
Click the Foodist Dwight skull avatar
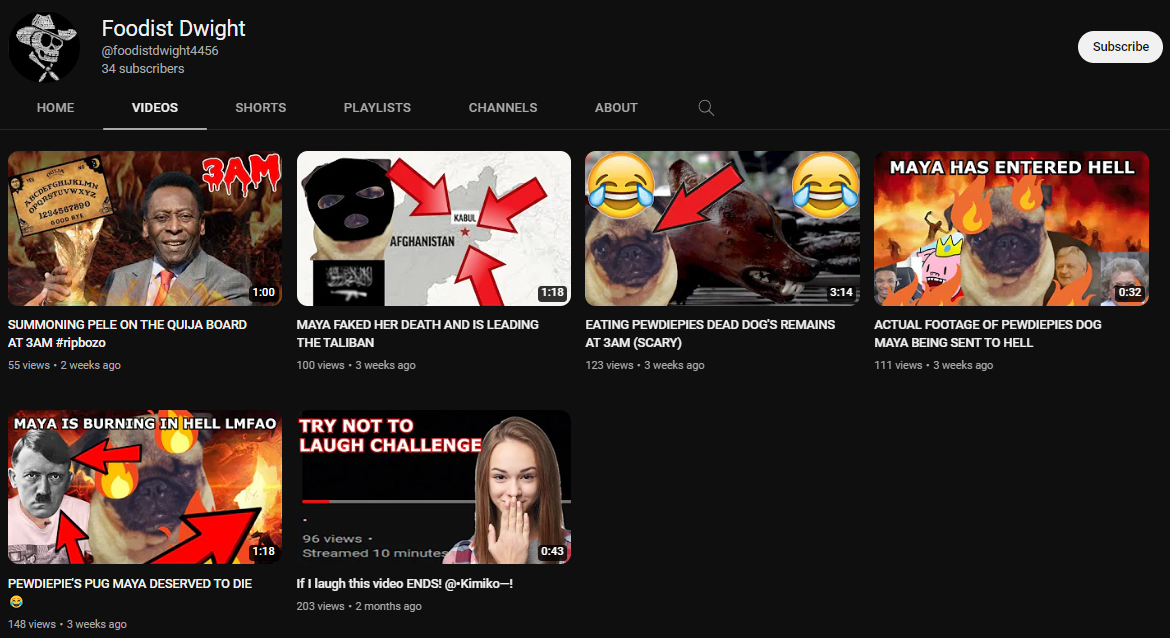[x=44, y=47]
